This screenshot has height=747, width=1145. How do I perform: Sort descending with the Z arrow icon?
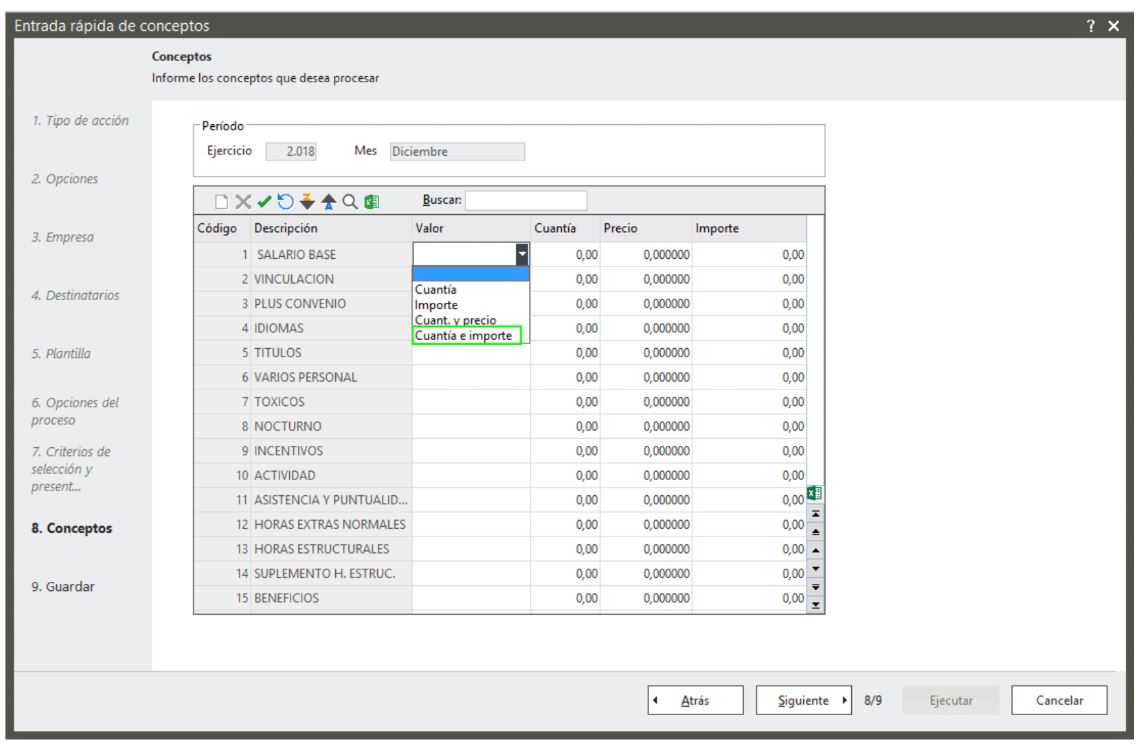click(x=307, y=202)
